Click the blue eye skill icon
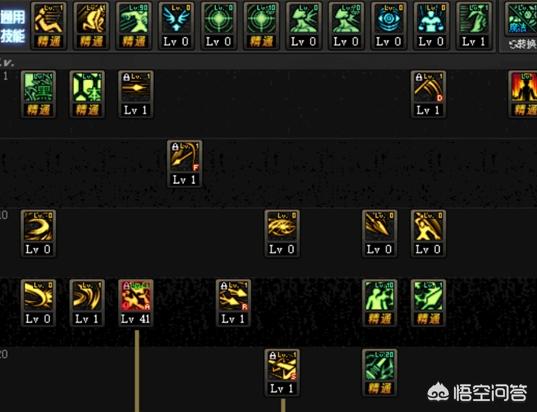The height and width of the screenshot is (412, 537). point(389,26)
